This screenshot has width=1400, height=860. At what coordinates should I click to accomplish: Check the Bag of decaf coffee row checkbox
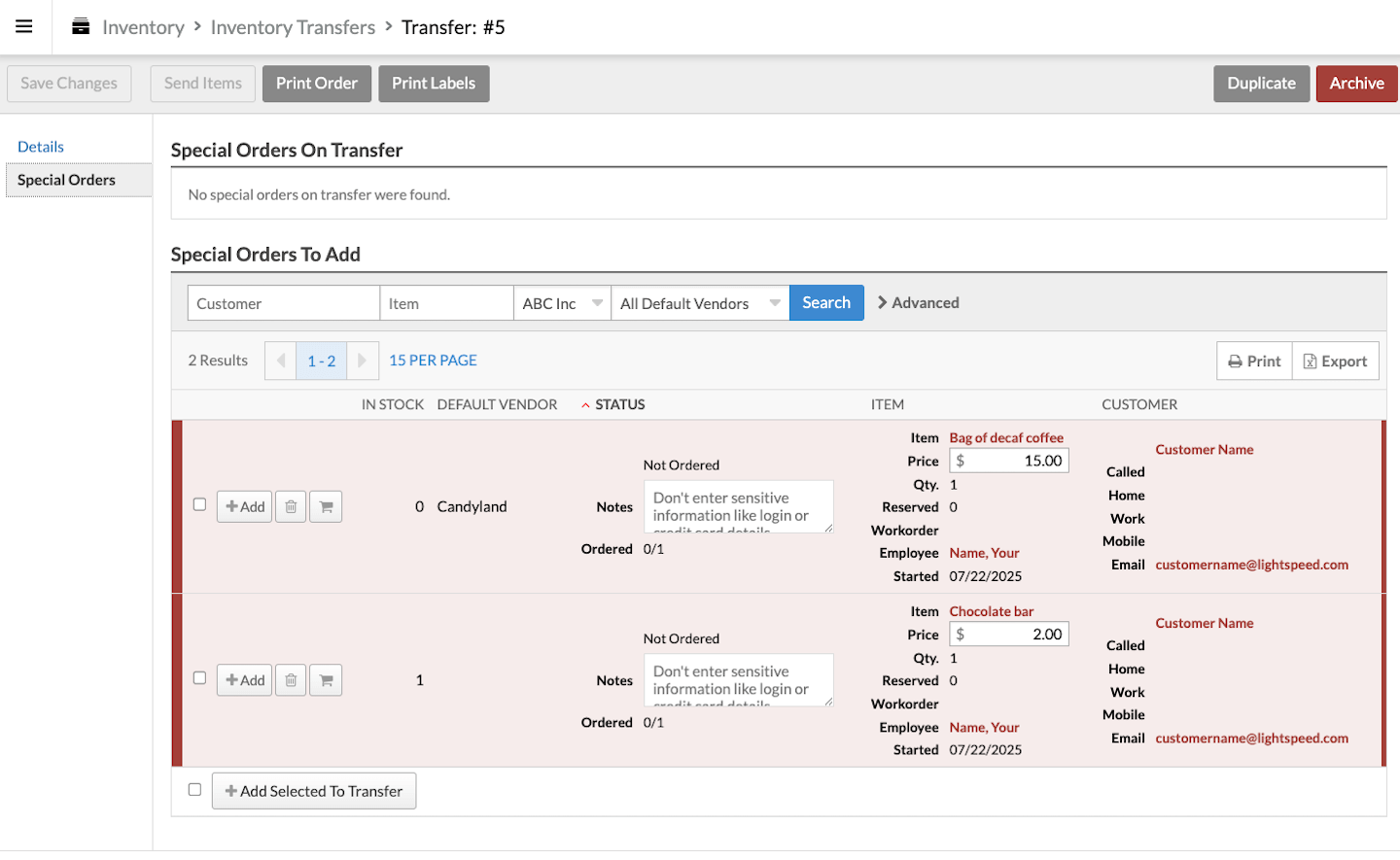click(x=199, y=504)
